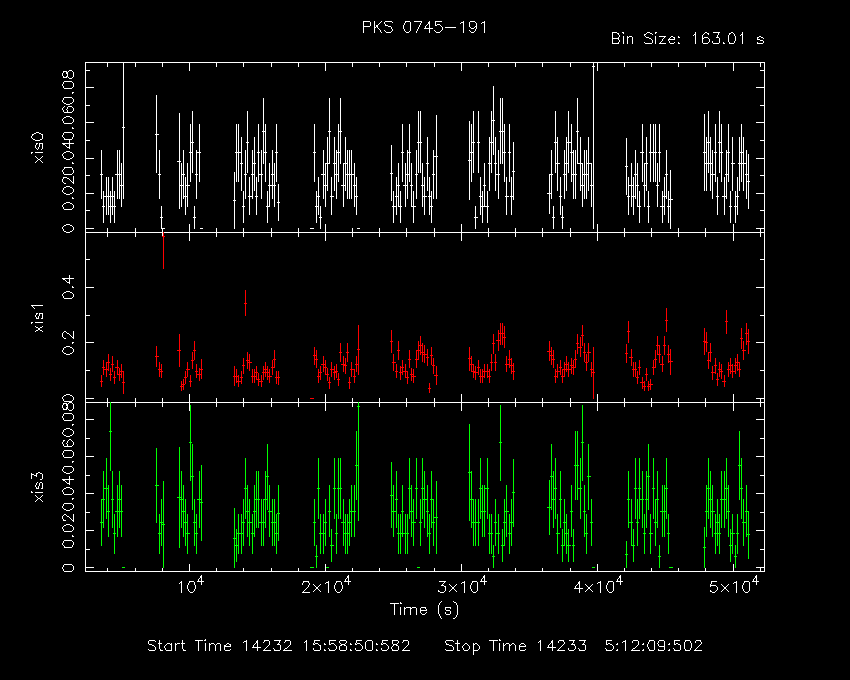The width and height of the screenshot is (850, 680).
Task: Click the 3×10^4 time tick label
Action: coord(462,586)
